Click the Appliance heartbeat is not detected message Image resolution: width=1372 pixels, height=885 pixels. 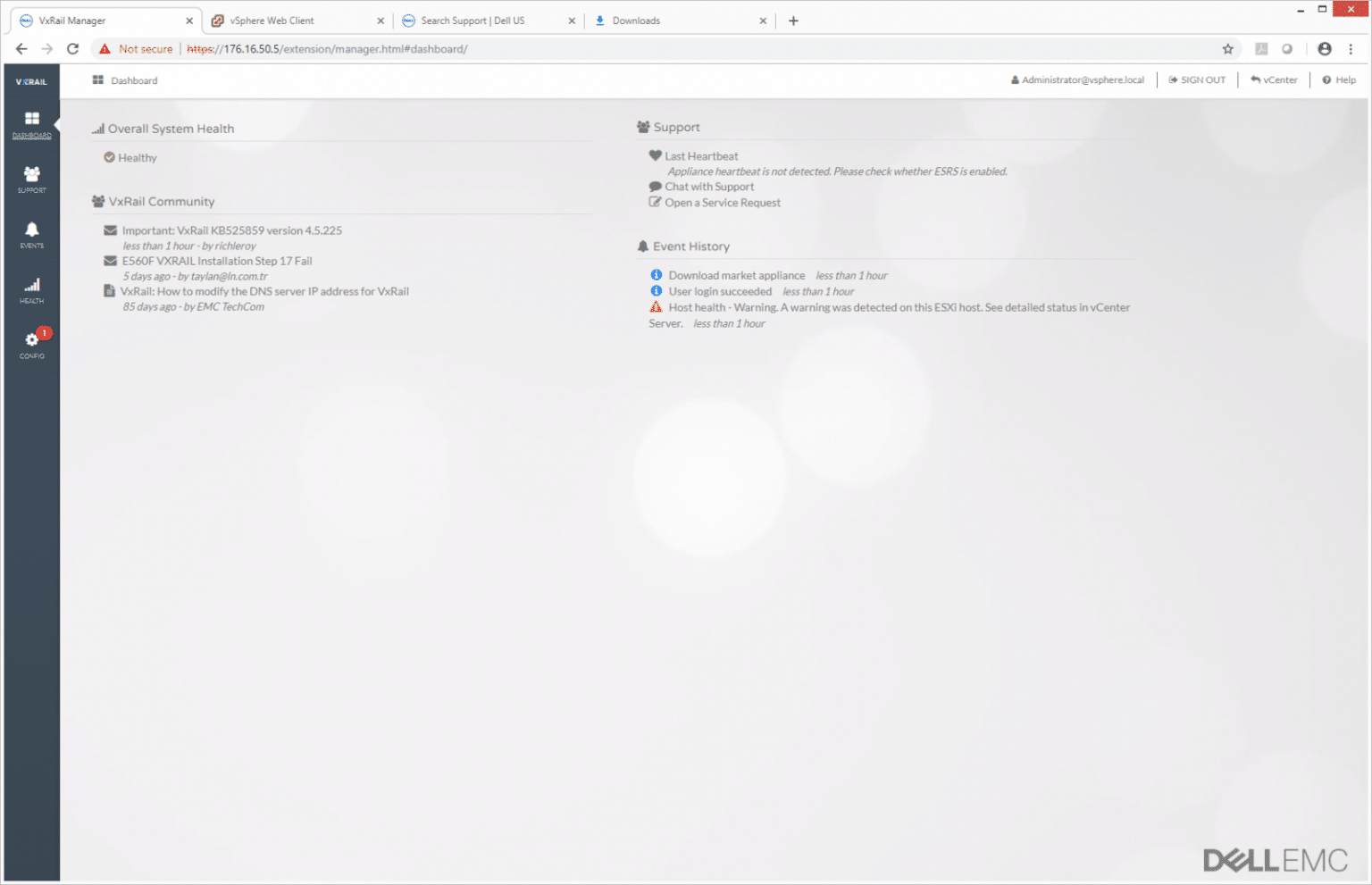(837, 171)
